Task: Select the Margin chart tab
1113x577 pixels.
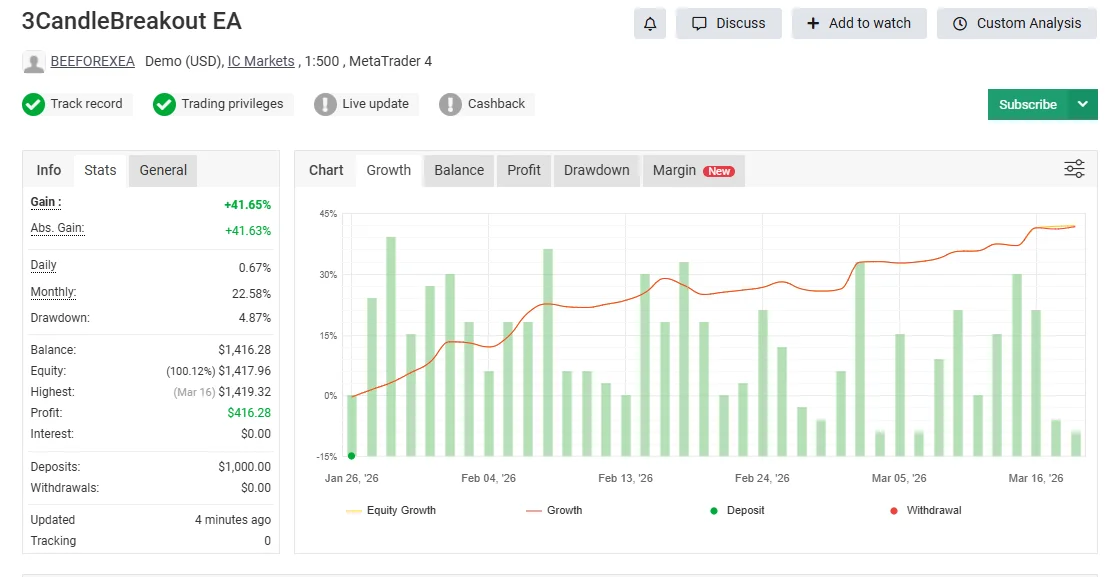Action: click(692, 170)
